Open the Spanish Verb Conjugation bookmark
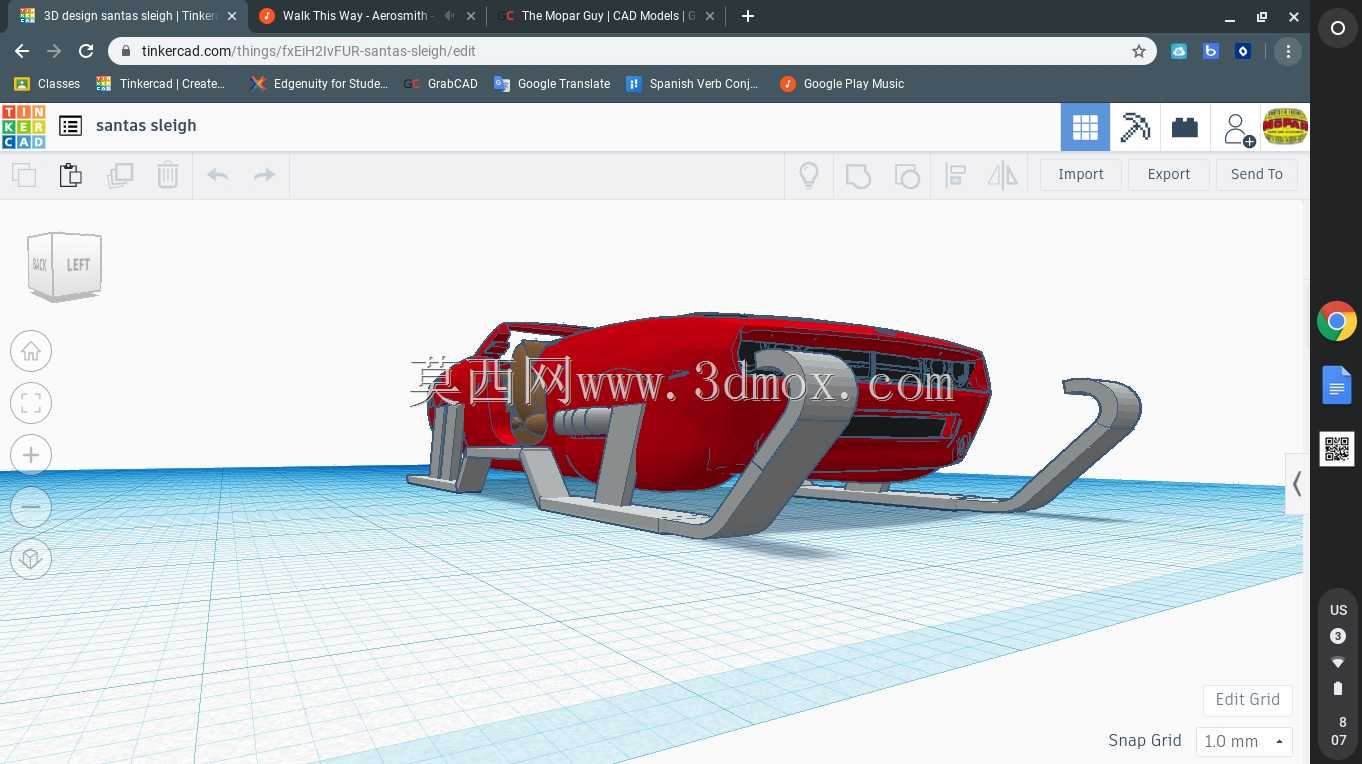Image resolution: width=1362 pixels, height=764 pixels. 692,84
